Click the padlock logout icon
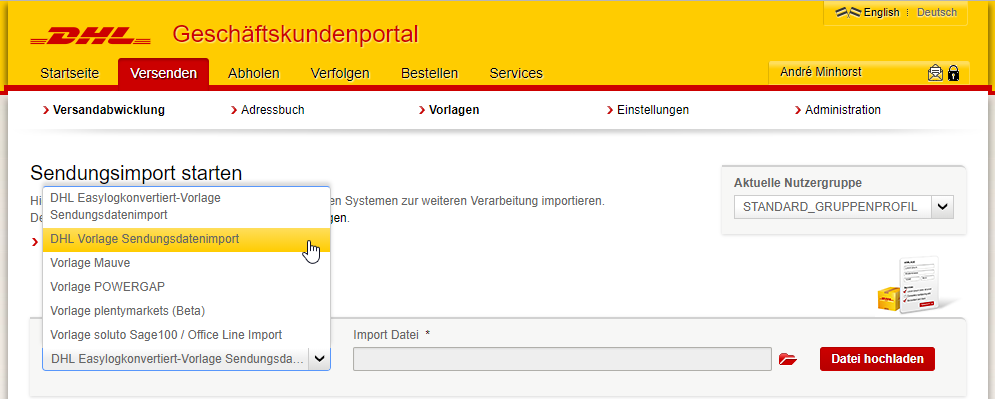995x399 pixels. pos(953,73)
